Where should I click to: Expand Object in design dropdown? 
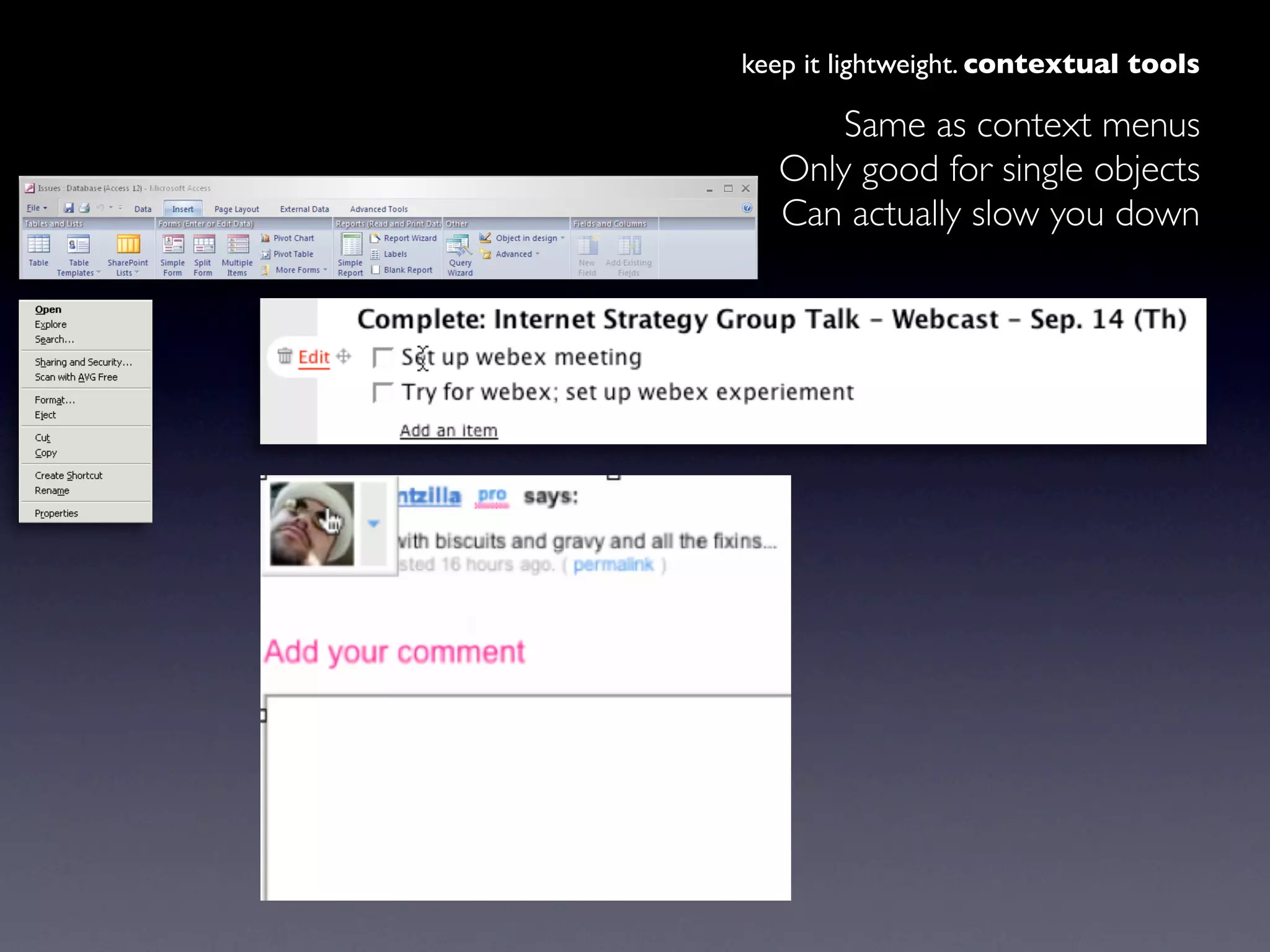point(522,238)
